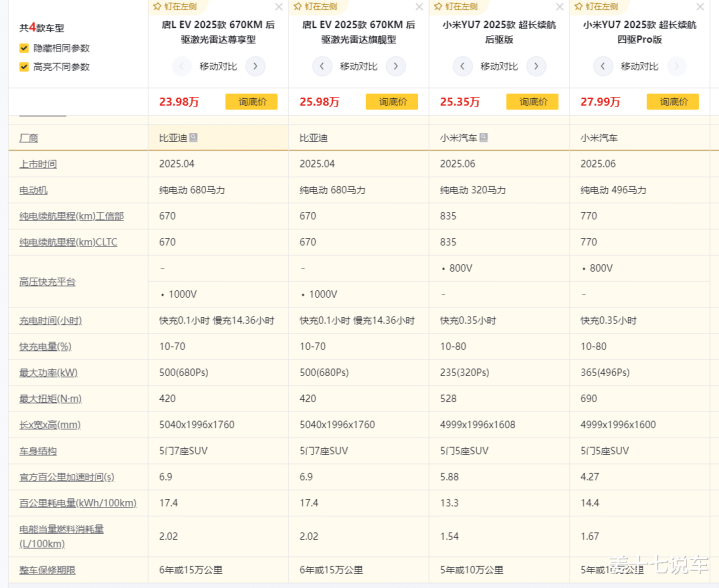The height and width of the screenshot is (588, 719).
Task: Remove 唐L EV 尊享型 from comparison
Action: pyautogui.click(x=279, y=7)
